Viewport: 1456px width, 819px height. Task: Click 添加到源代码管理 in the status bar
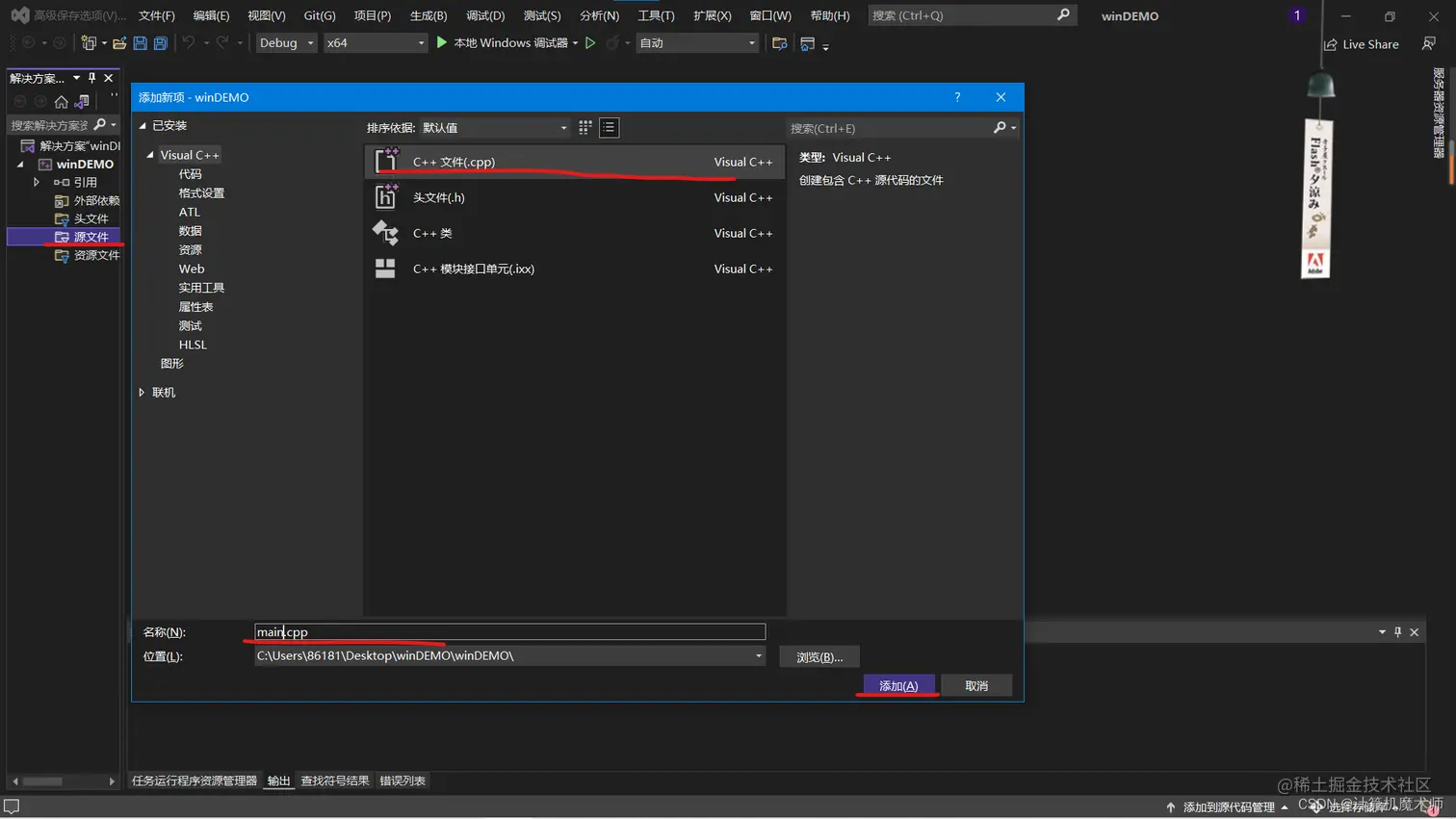click(1228, 806)
